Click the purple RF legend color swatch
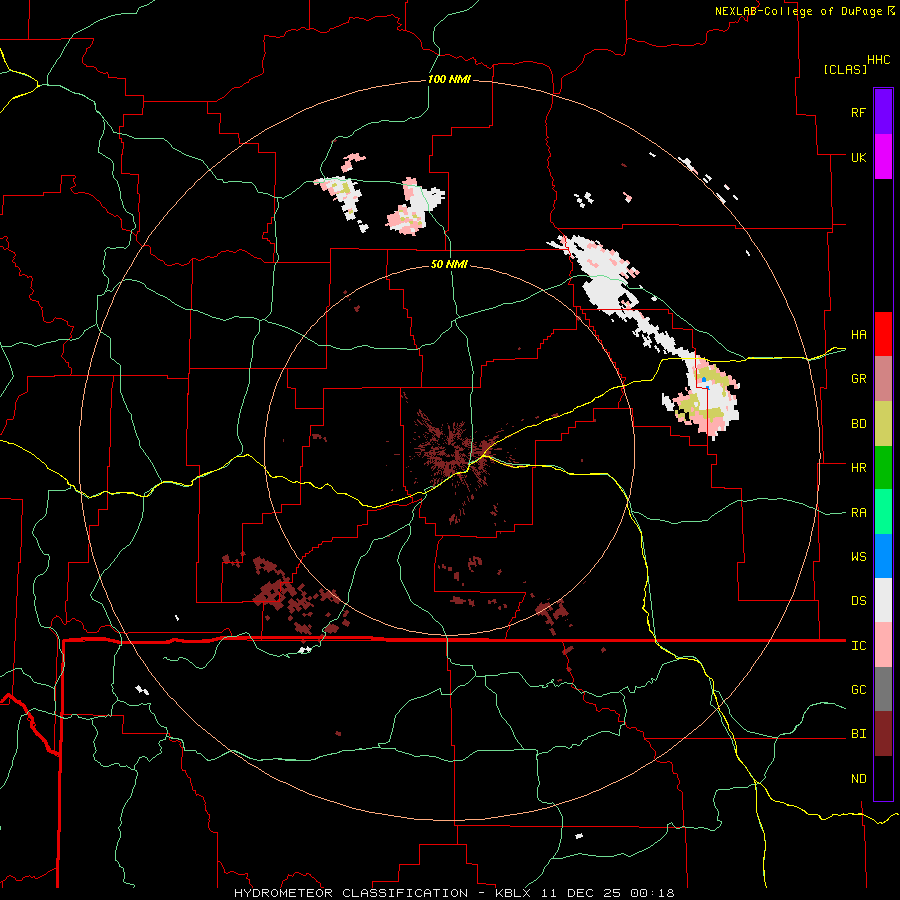Viewport: 900px width, 900px height. [883, 112]
